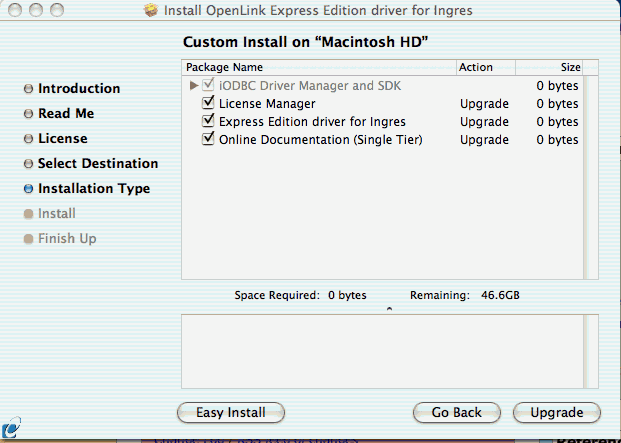
Task: Click the Installation Type blue step bullet
Action: [x=28, y=189]
